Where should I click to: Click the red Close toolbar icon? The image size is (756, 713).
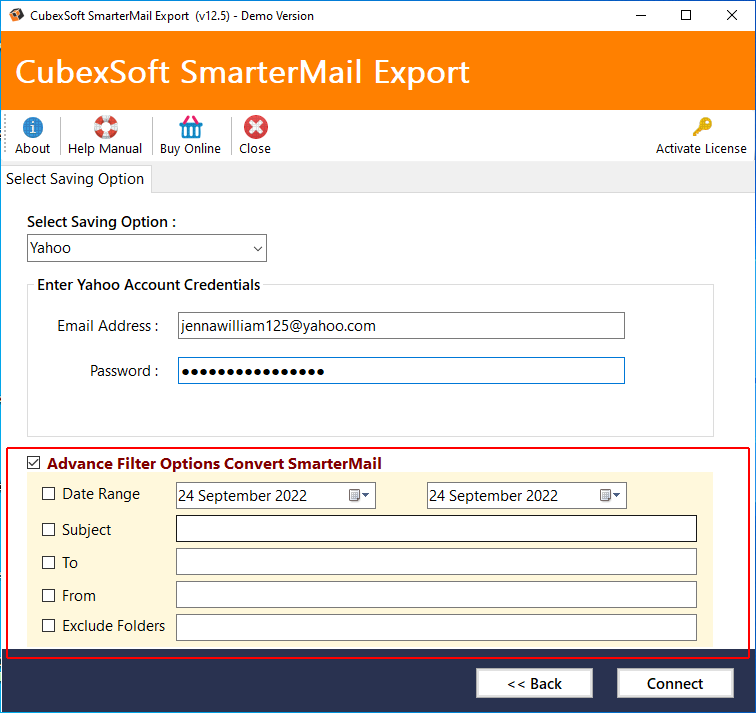pos(256,127)
